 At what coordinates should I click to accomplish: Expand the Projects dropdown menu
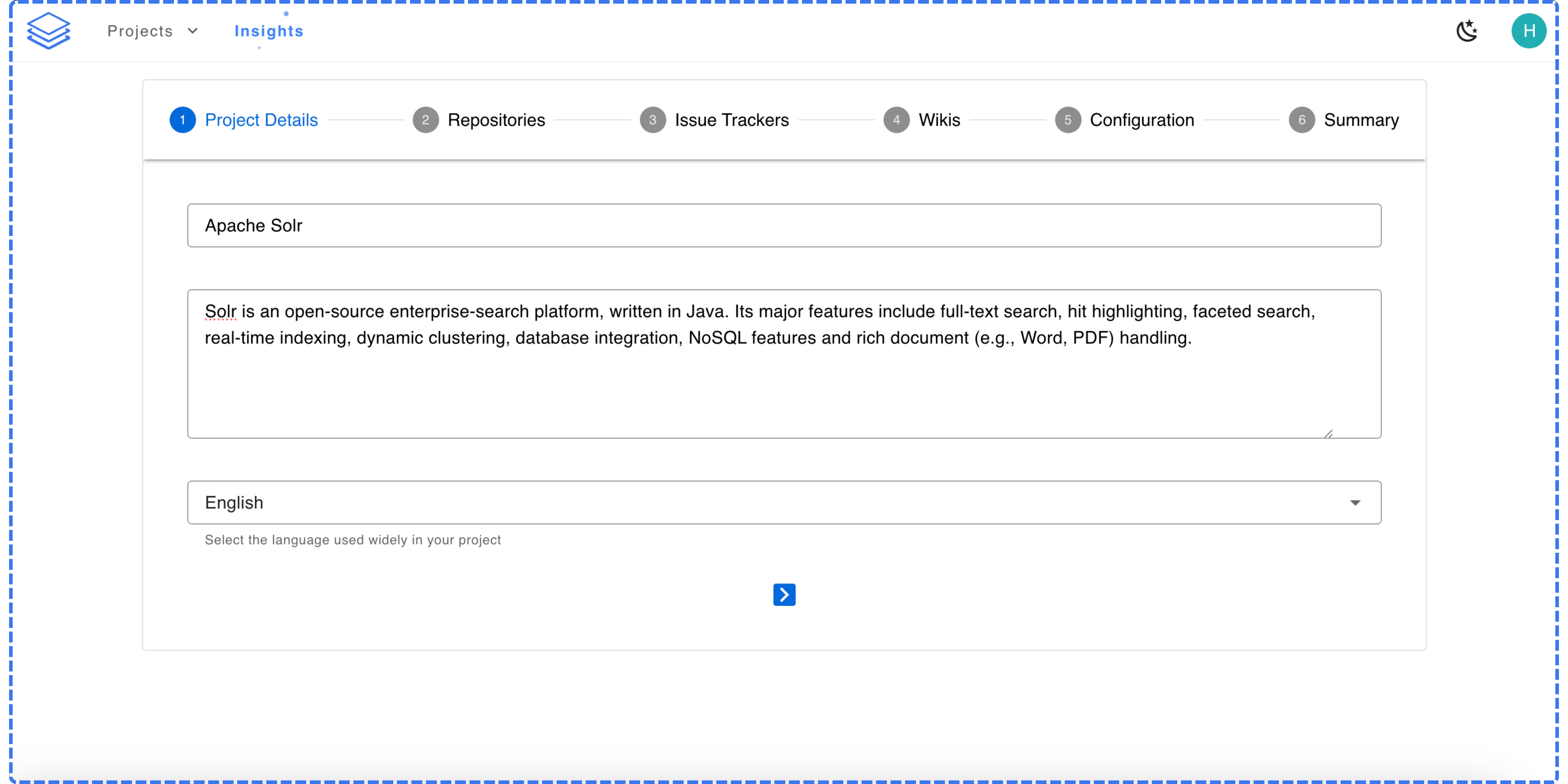(153, 31)
